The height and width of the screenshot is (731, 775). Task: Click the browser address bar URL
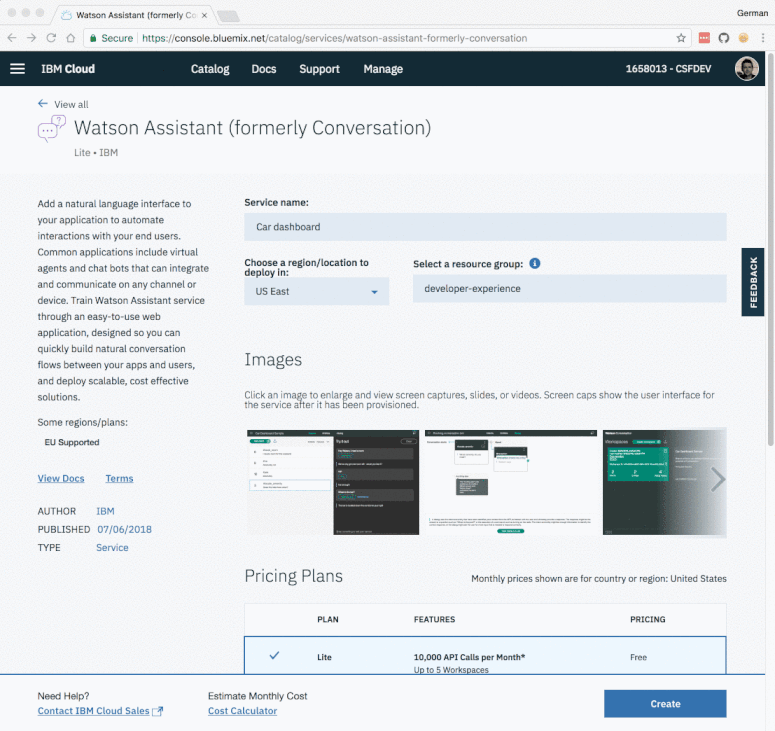pos(335,38)
